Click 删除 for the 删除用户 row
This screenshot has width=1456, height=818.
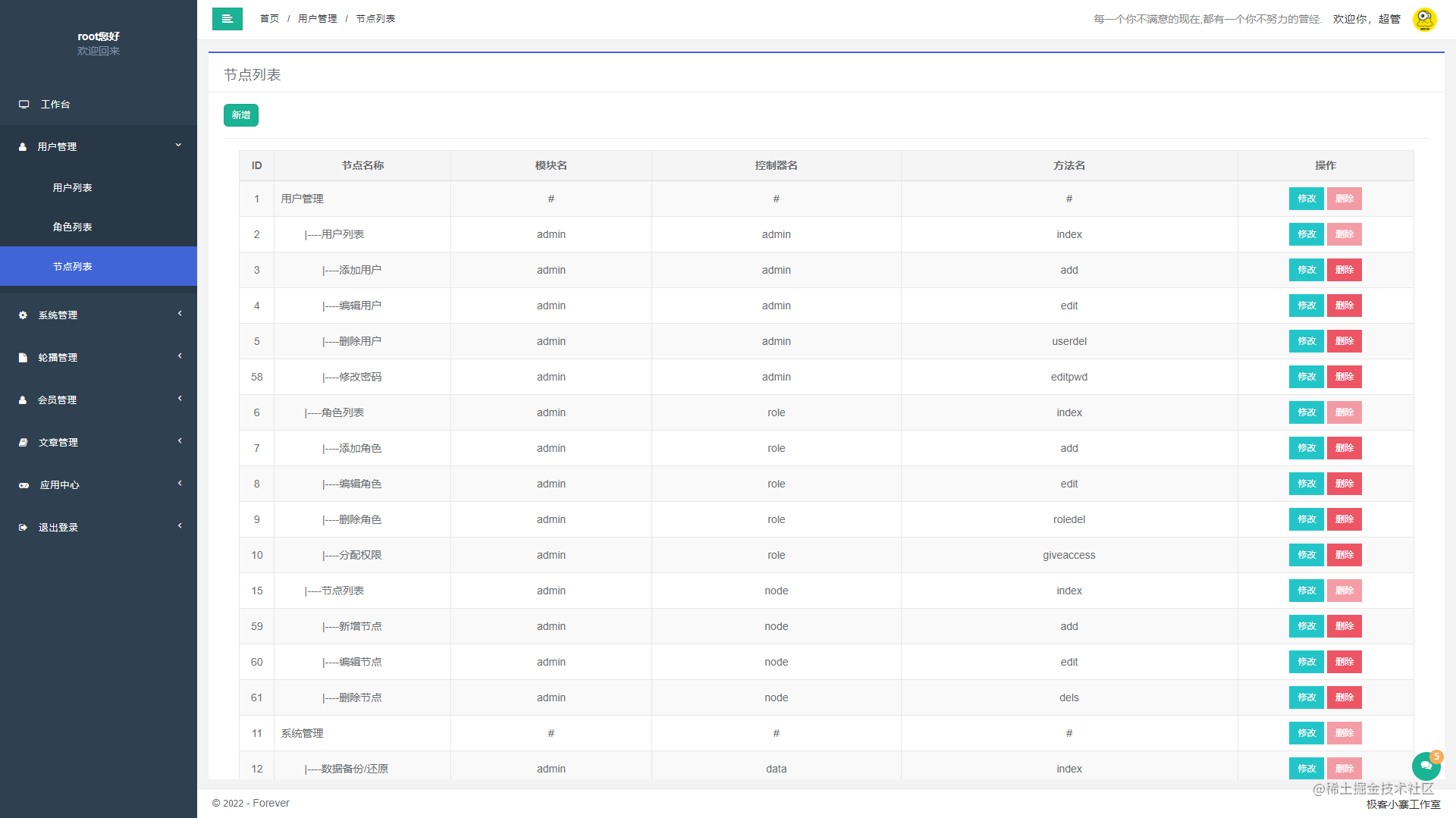[x=1345, y=341]
